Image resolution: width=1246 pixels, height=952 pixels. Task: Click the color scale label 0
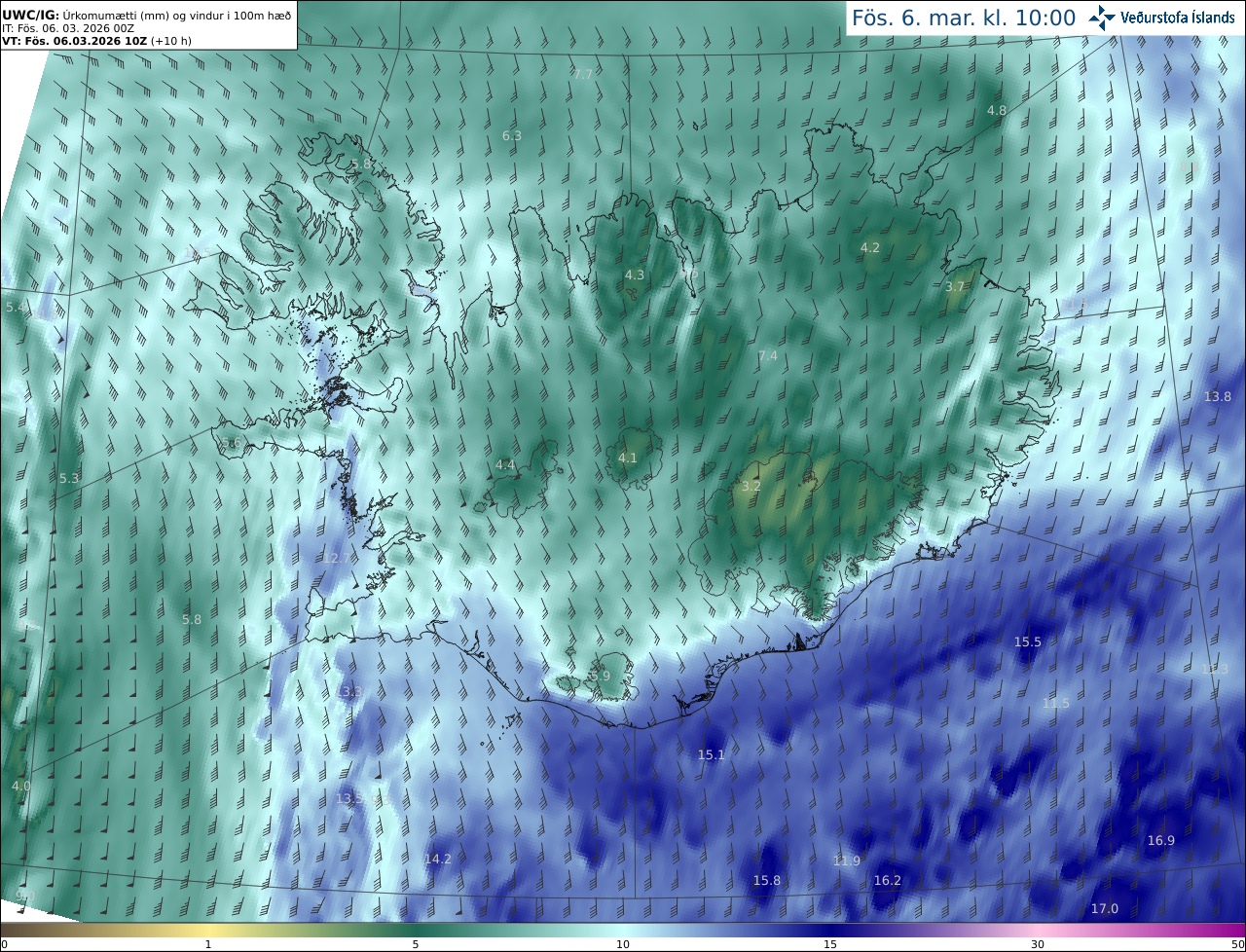point(4,944)
